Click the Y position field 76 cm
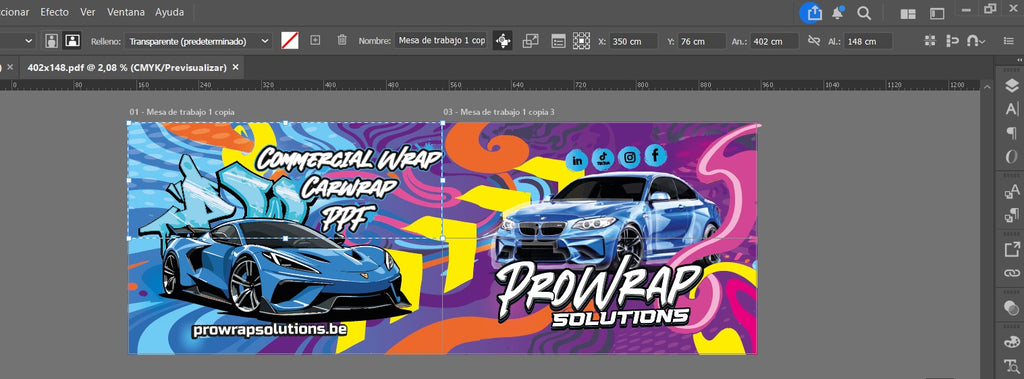Viewport: 1024px width, 379px height. pyautogui.click(x=702, y=41)
